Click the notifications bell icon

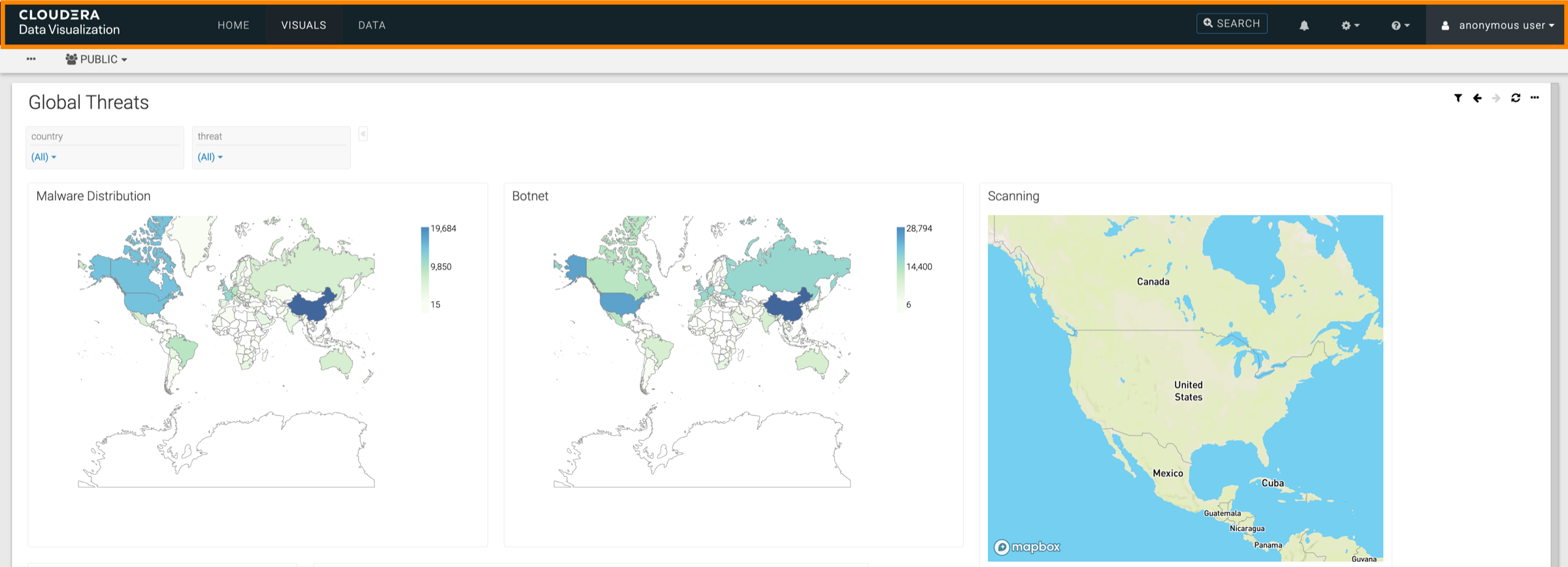[1303, 25]
